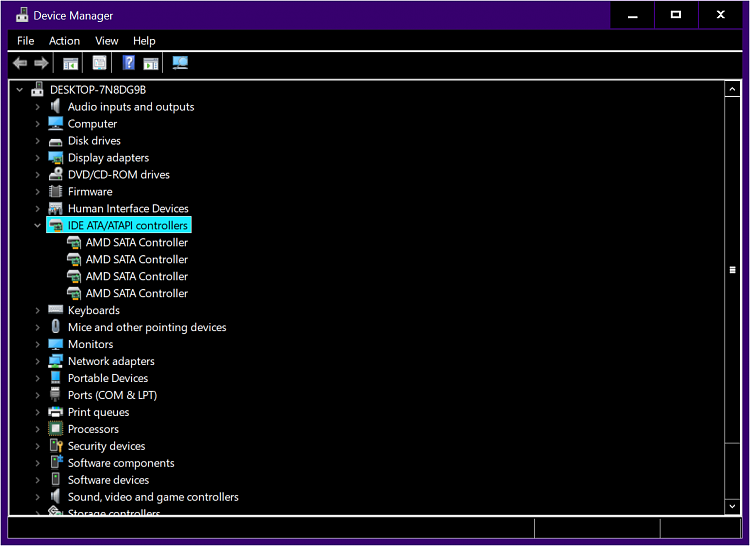Maximize the Device Manager window
Image resolution: width=750 pixels, height=546 pixels.
(x=676, y=15)
